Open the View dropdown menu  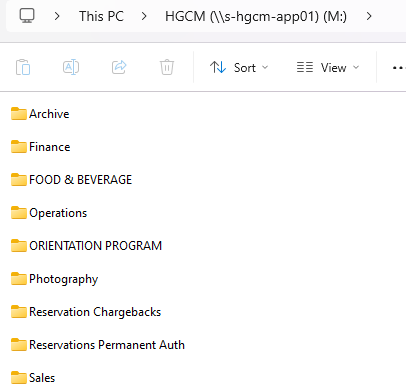(328, 68)
